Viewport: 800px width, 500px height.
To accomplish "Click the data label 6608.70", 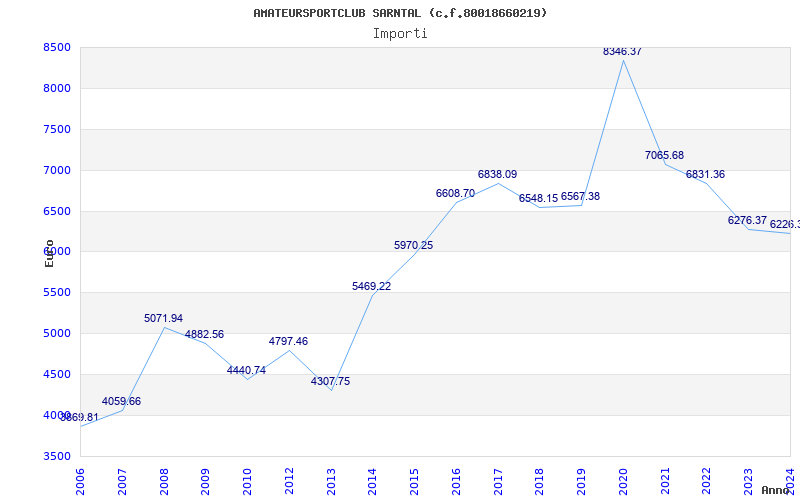I will tap(455, 193).
